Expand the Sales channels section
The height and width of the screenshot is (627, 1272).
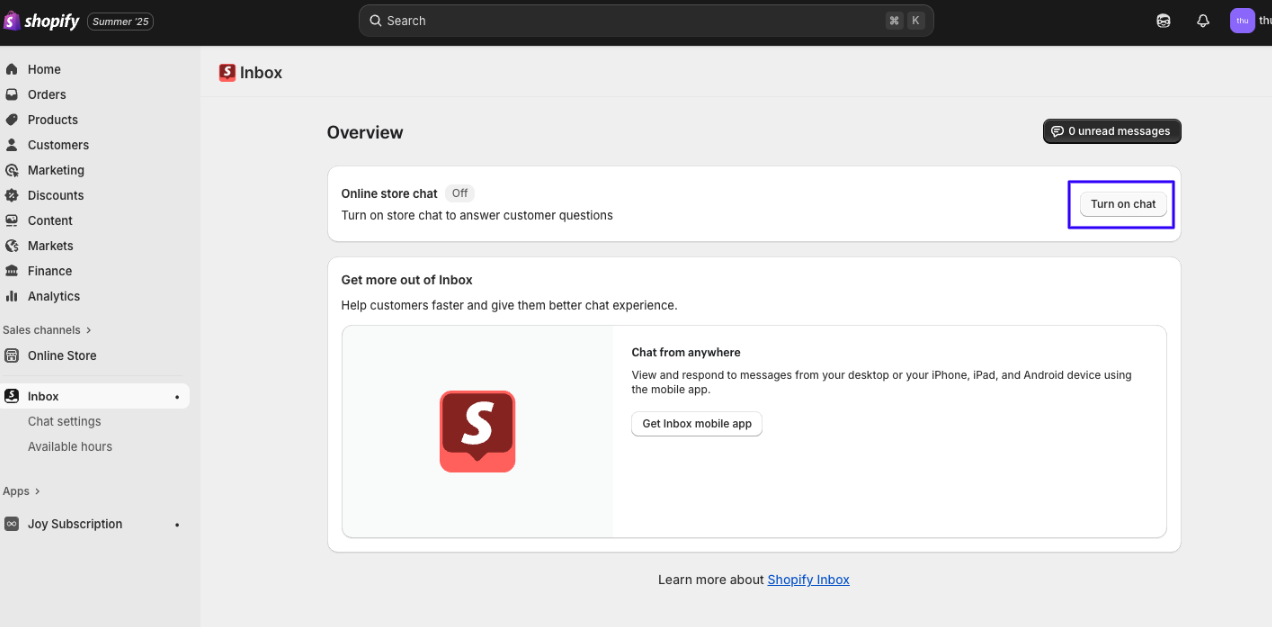coord(47,330)
